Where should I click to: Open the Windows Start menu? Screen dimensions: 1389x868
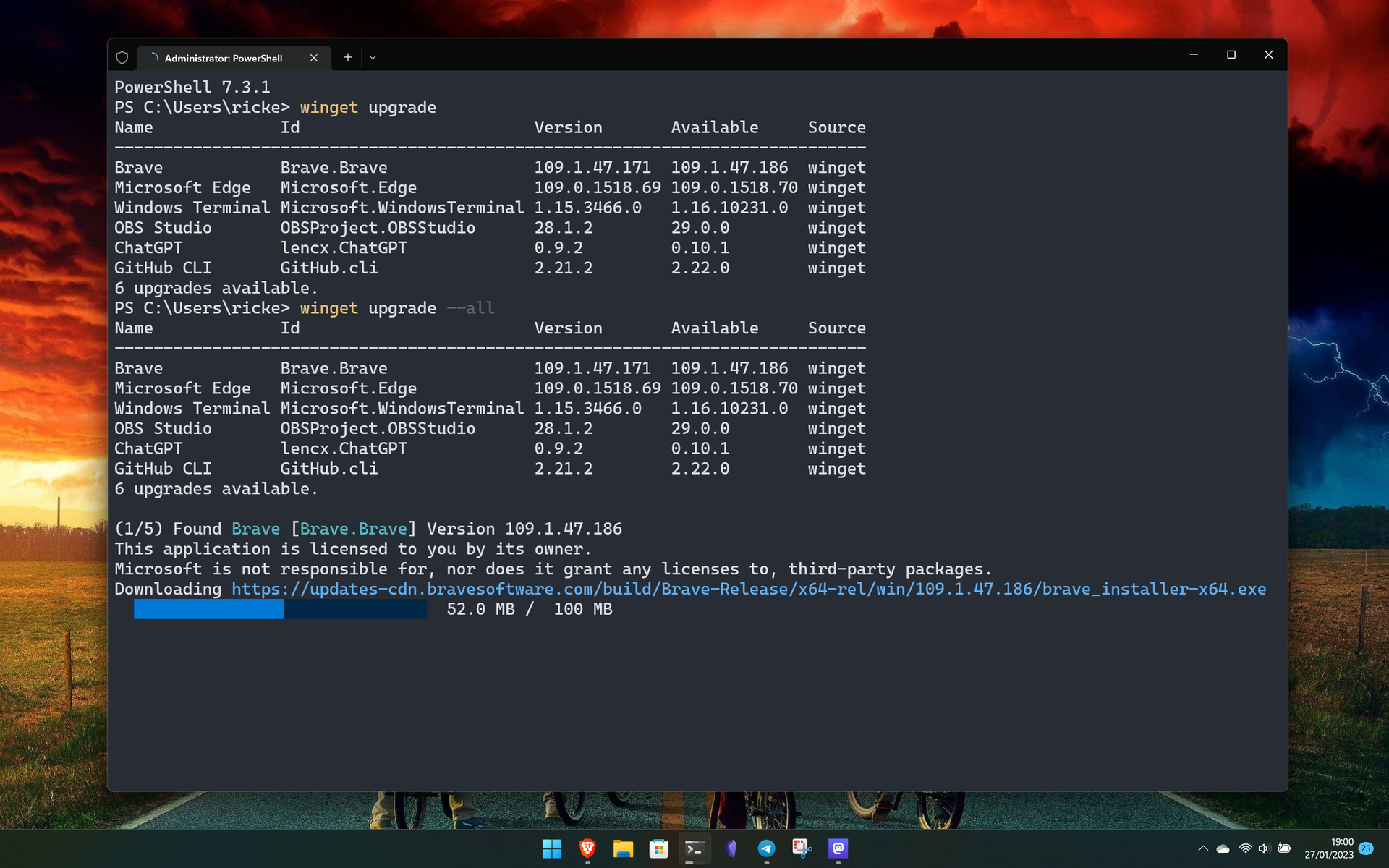point(553,848)
